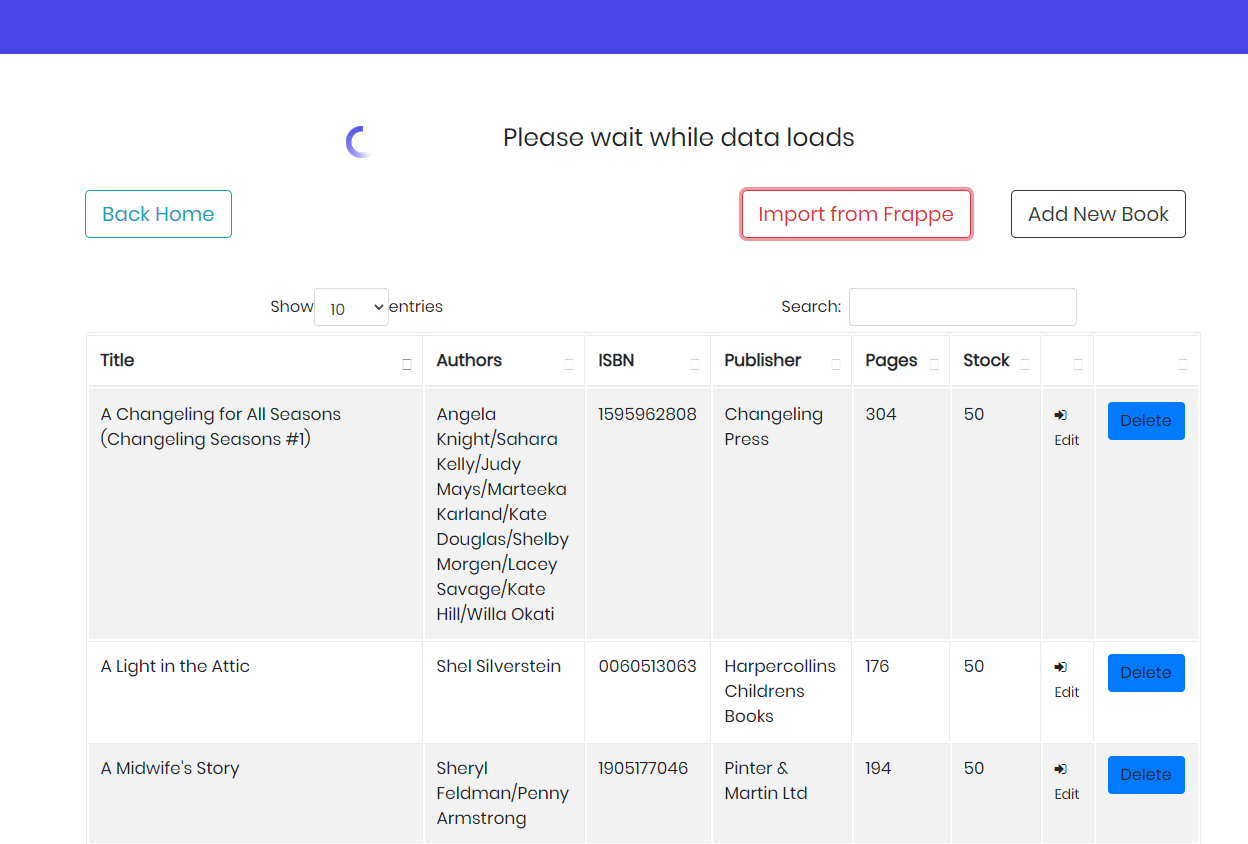The height and width of the screenshot is (844, 1248).
Task: Open the Show entries dropdown
Action: (351, 308)
